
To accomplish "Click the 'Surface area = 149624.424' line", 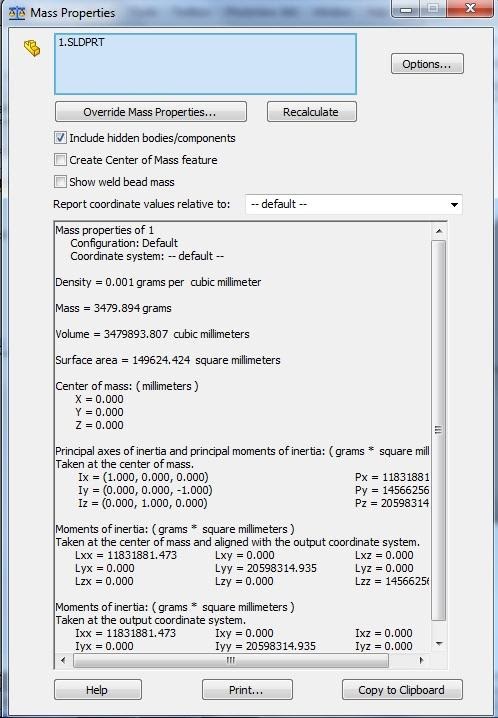I will [x=168, y=360].
